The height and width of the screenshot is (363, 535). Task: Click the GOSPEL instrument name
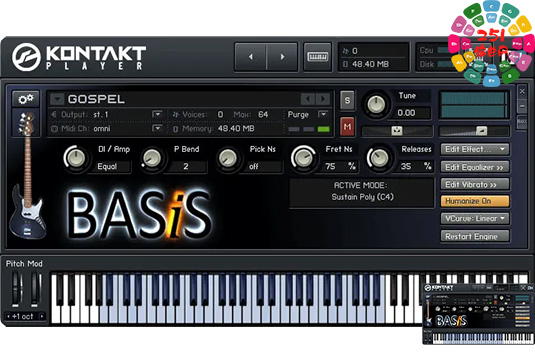(x=96, y=99)
